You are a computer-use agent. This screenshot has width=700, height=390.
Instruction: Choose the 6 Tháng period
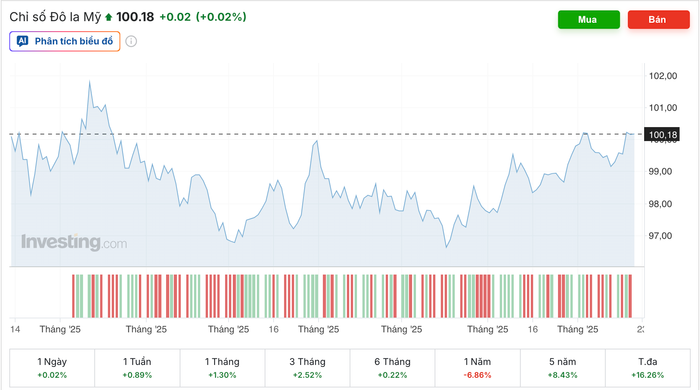(x=392, y=368)
